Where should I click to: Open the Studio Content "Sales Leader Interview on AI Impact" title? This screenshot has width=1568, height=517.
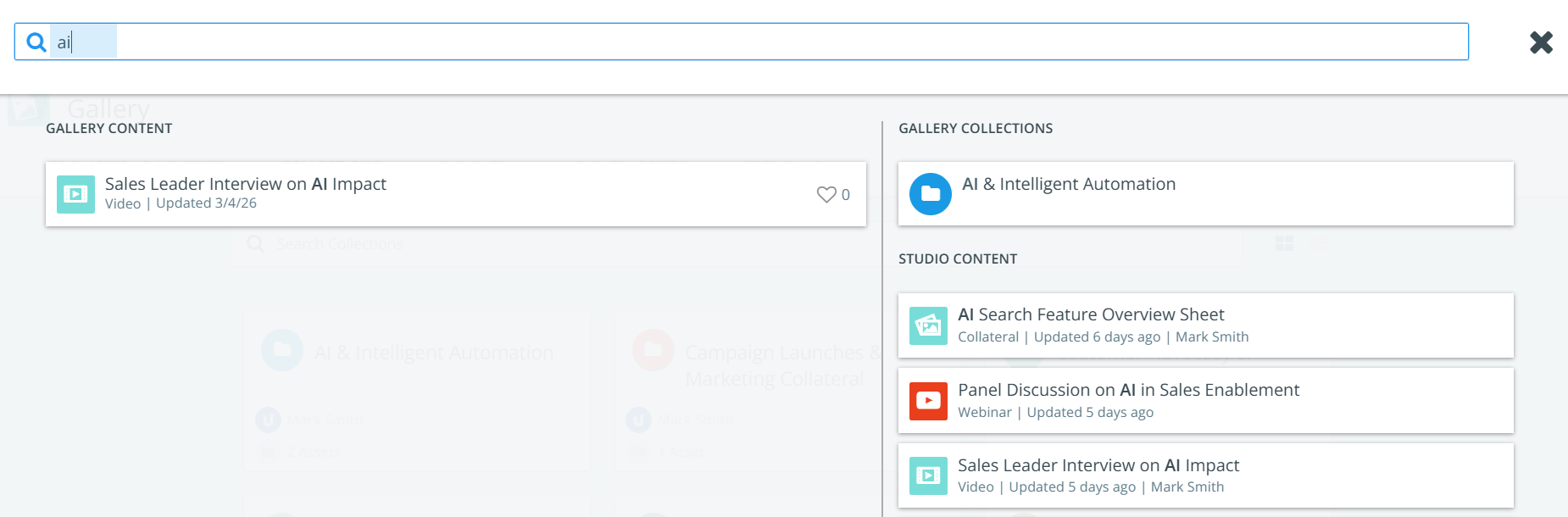click(x=1098, y=465)
